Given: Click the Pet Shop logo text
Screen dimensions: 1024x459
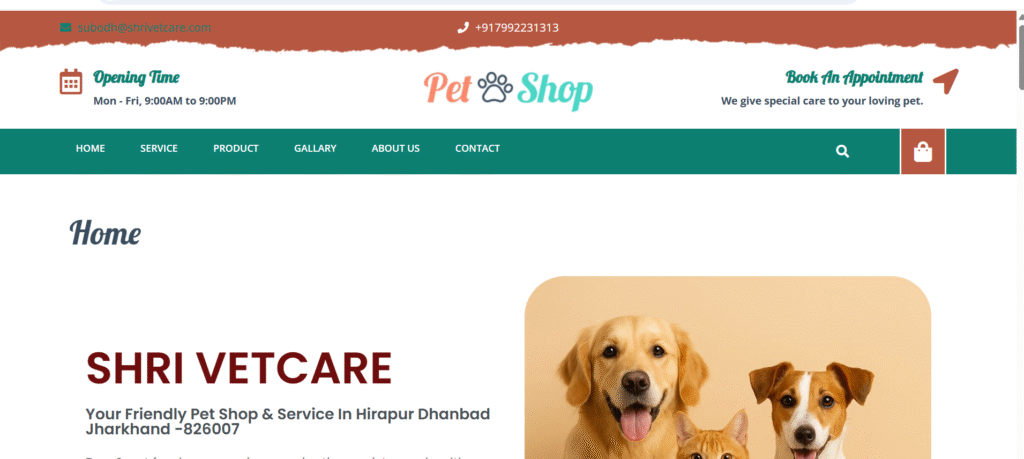Looking at the screenshot, I should 508,89.
